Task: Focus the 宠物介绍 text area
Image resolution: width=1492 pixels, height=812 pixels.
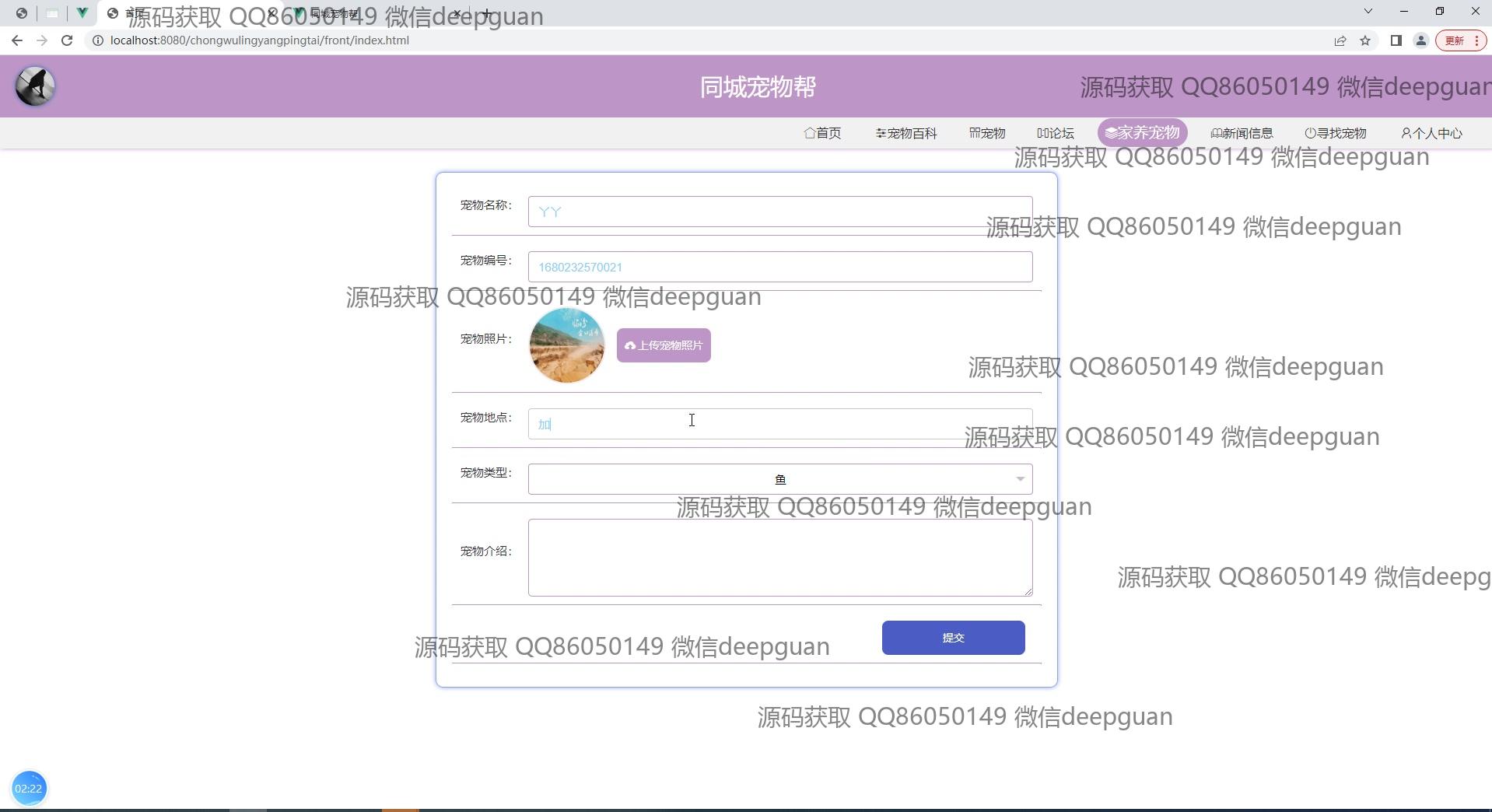Action: pos(779,558)
